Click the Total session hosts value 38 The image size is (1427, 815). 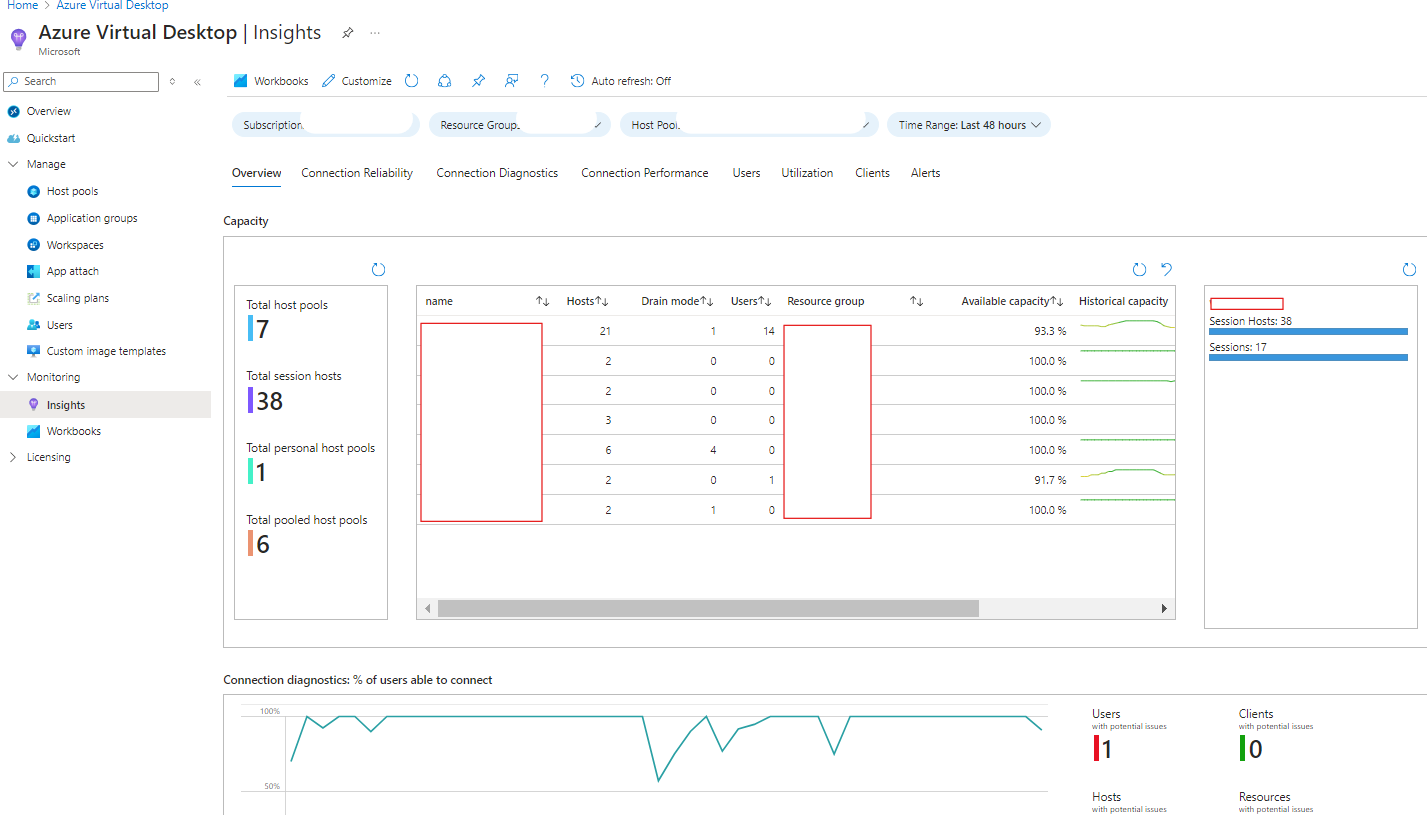[269, 401]
